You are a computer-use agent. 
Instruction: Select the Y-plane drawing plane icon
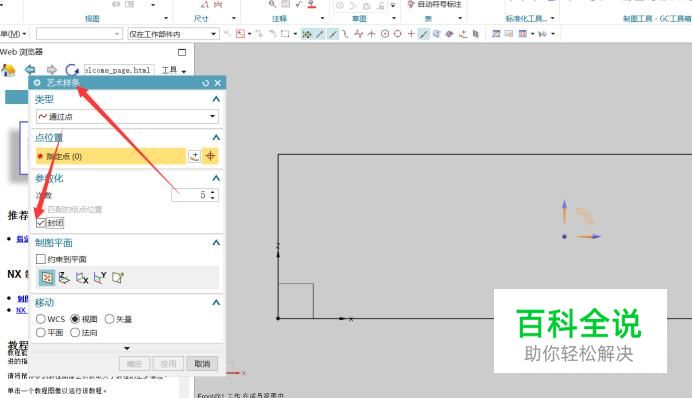pos(100,277)
